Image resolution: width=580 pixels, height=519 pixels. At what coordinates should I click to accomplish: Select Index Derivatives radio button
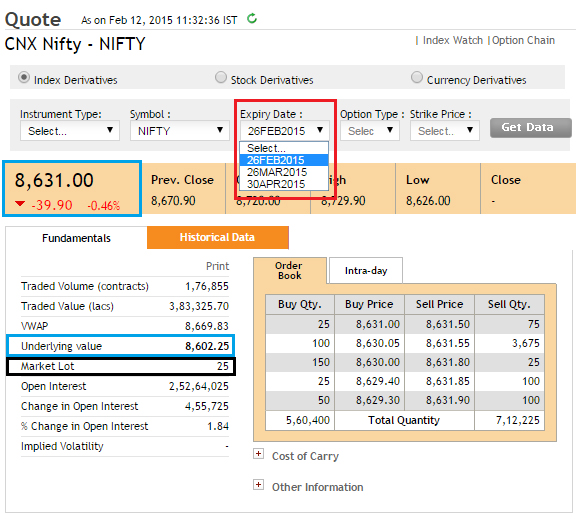tap(24, 77)
